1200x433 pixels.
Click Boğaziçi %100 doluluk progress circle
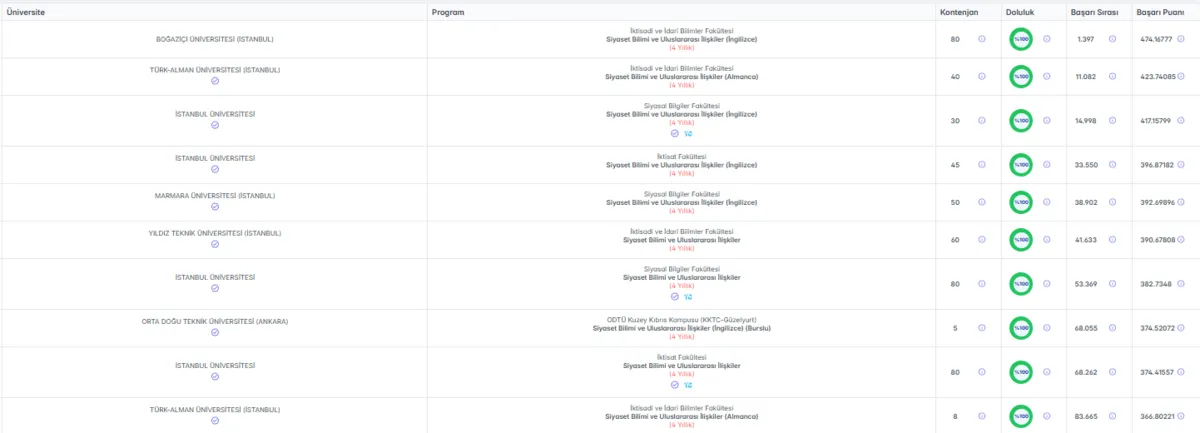pyautogui.click(x=1021, y=39)
